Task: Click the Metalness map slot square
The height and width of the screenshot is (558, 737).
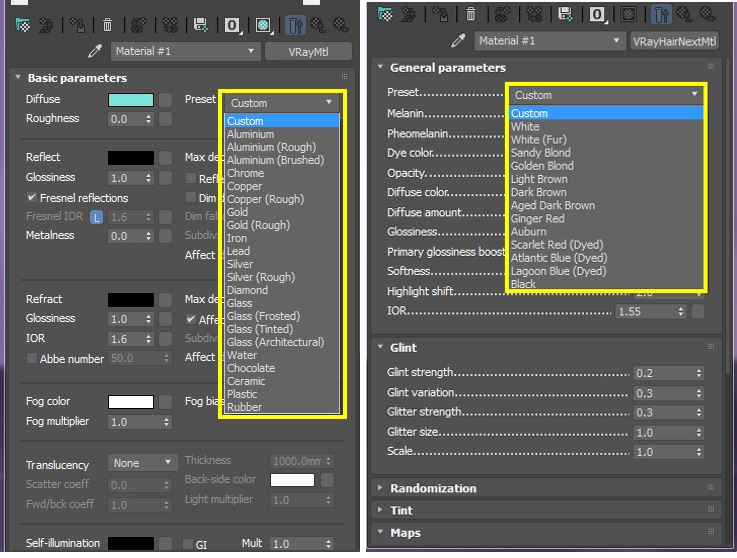Action: coord(165,236)
